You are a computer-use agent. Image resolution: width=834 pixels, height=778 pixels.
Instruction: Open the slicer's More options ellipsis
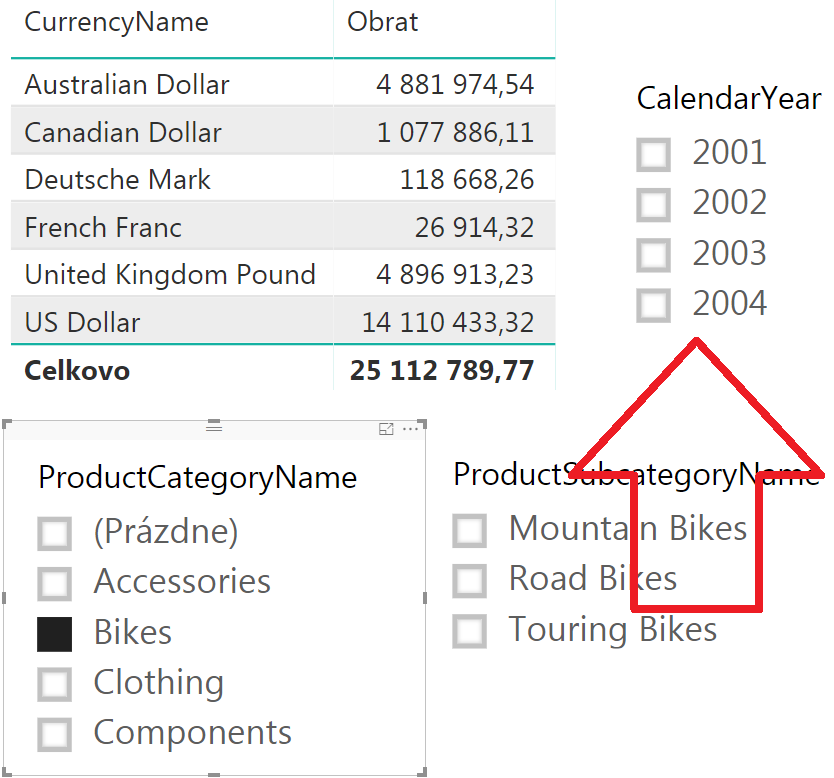(411, 429)
